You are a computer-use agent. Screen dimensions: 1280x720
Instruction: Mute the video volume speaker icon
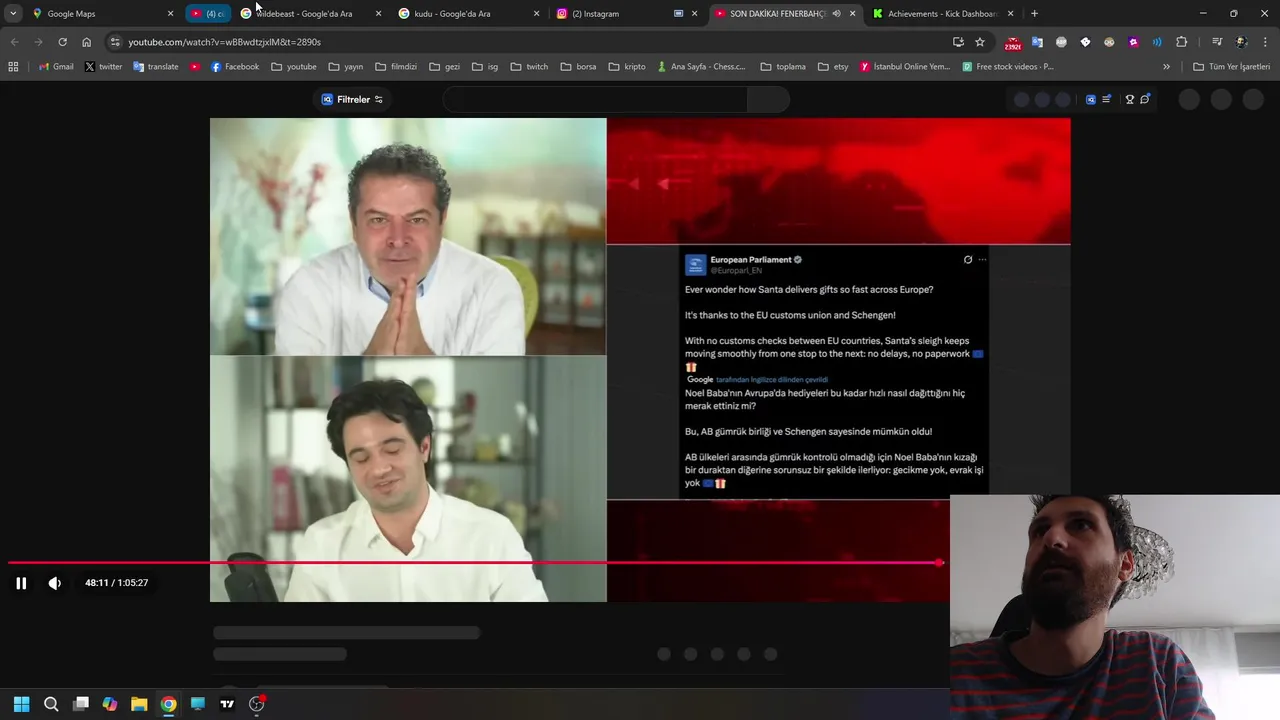[x=55, y=583]
